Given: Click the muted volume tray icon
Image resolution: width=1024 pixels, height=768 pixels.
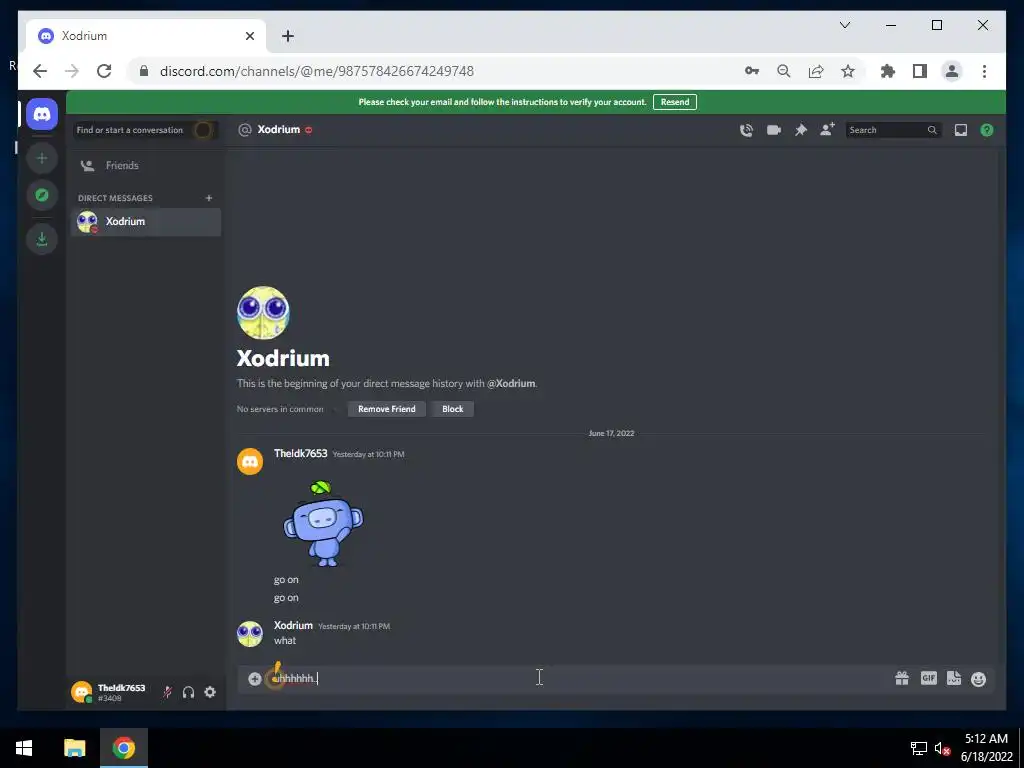Looking at the screenshot, I should (942, 748).
